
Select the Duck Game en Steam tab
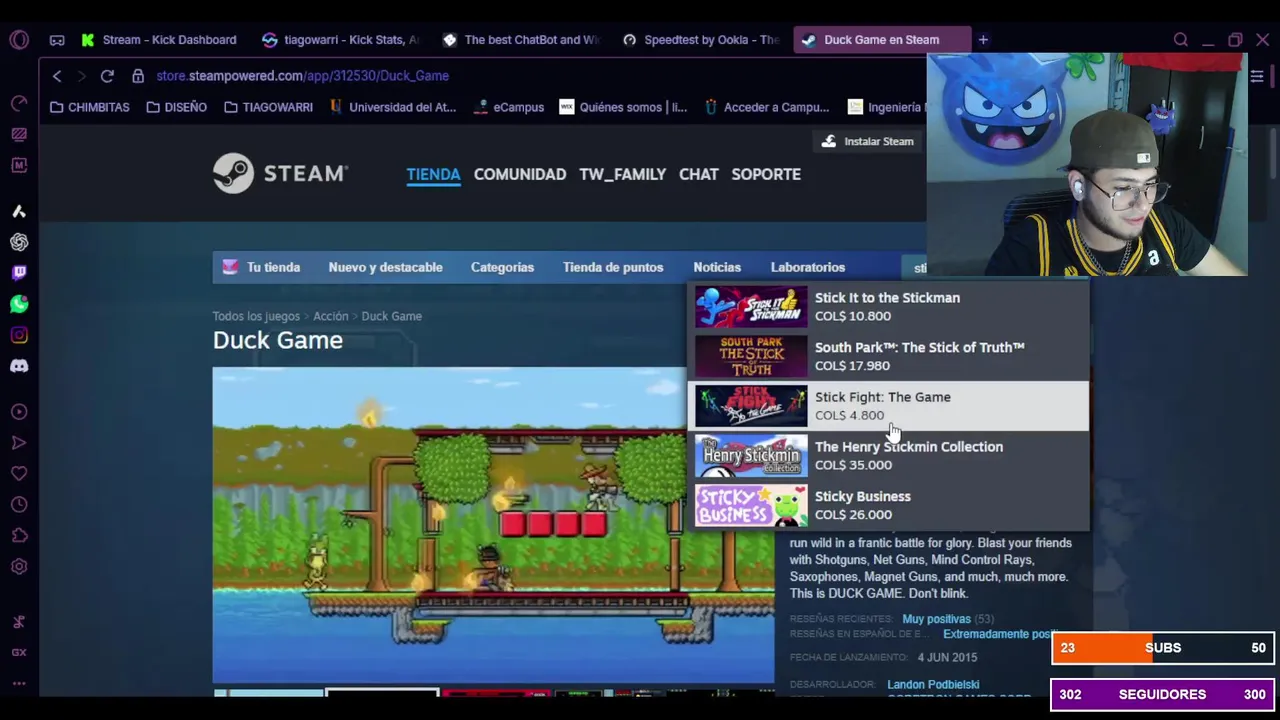tap(880, 40)
